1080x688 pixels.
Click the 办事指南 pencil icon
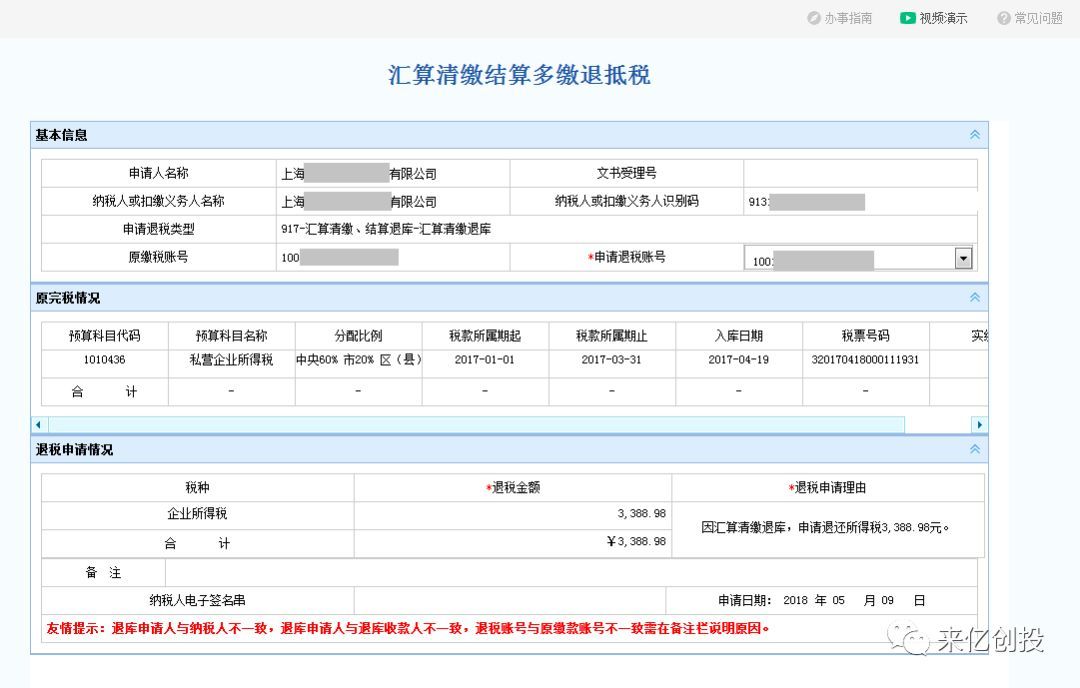pyautogui.click(x=814, y=18)
